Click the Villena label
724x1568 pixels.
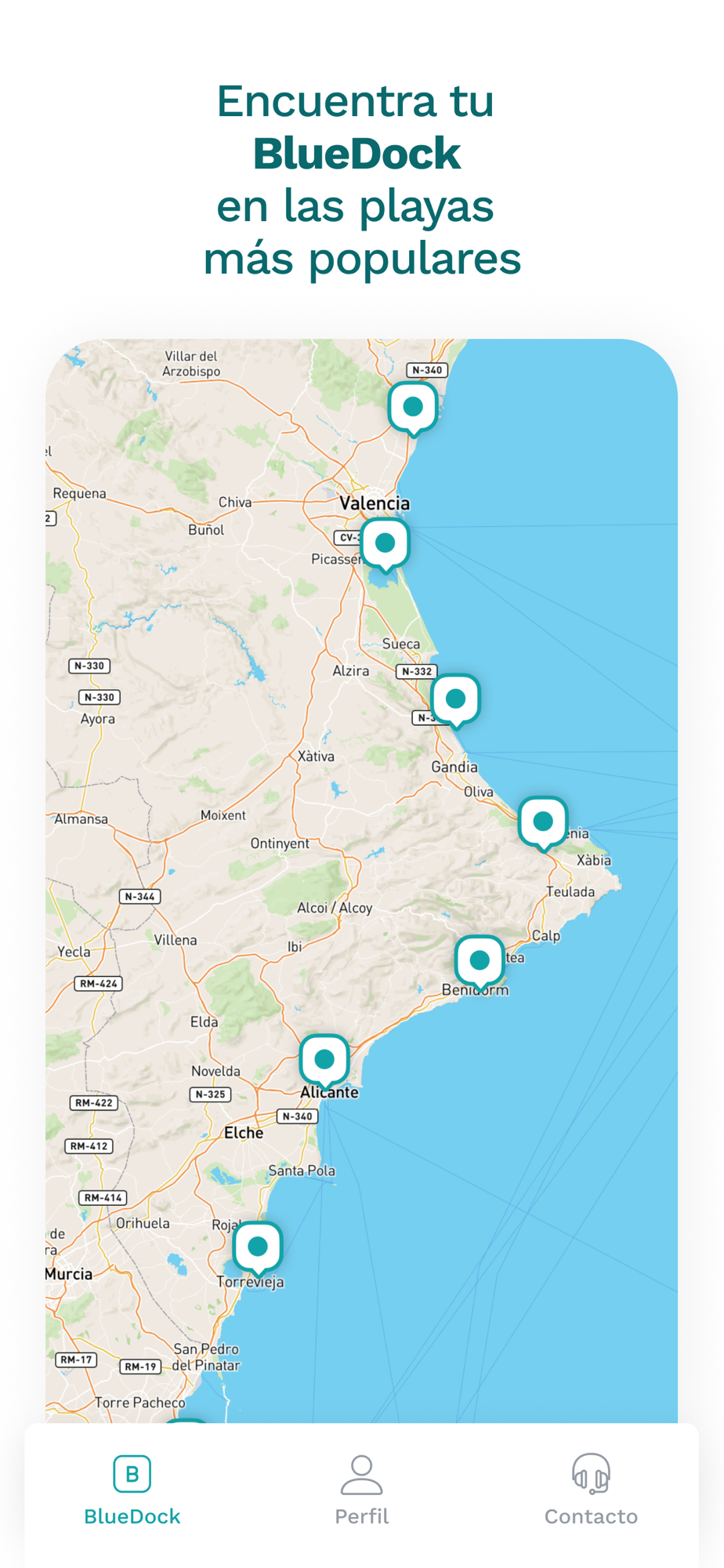[x=176, y=940]
